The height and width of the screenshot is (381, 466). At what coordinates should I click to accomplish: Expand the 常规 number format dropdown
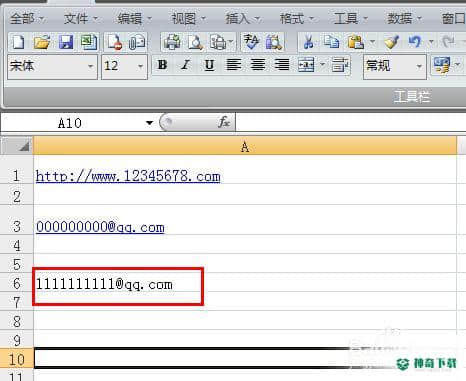point(419,66)
